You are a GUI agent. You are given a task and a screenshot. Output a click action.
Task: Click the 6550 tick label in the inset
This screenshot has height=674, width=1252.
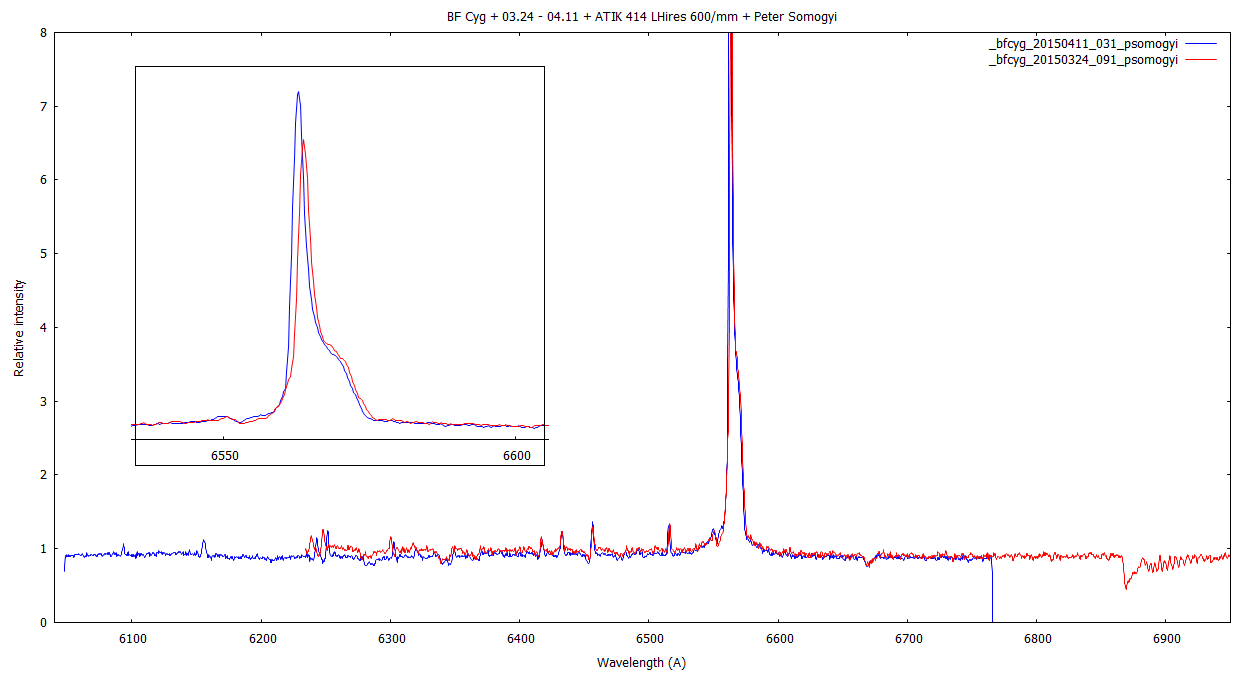224,455
